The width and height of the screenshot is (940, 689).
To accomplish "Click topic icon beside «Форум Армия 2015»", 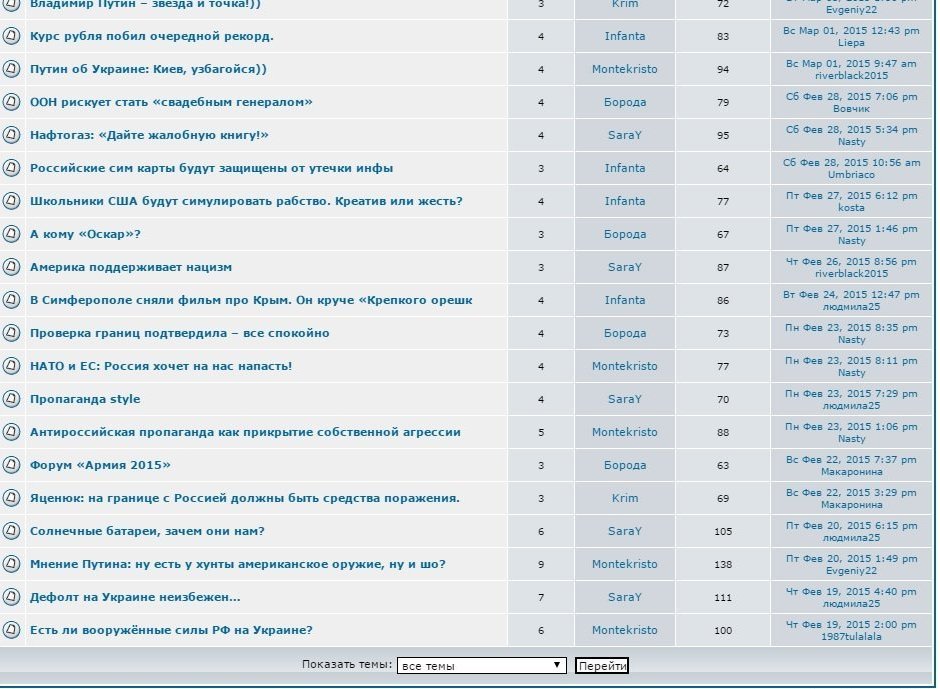I will point(11,465).
